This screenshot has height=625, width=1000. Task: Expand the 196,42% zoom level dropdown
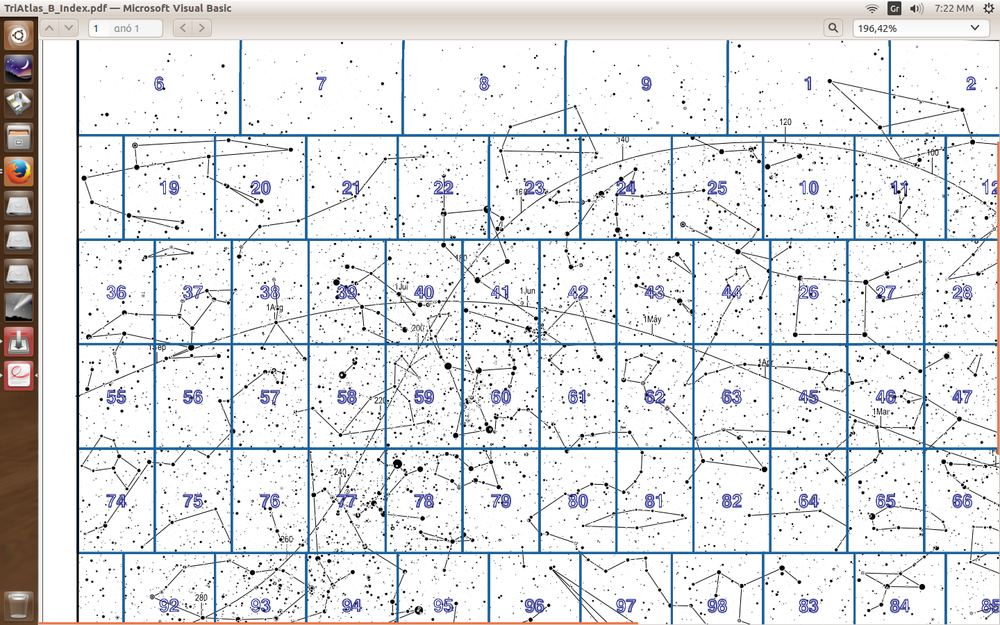(919, 28)
